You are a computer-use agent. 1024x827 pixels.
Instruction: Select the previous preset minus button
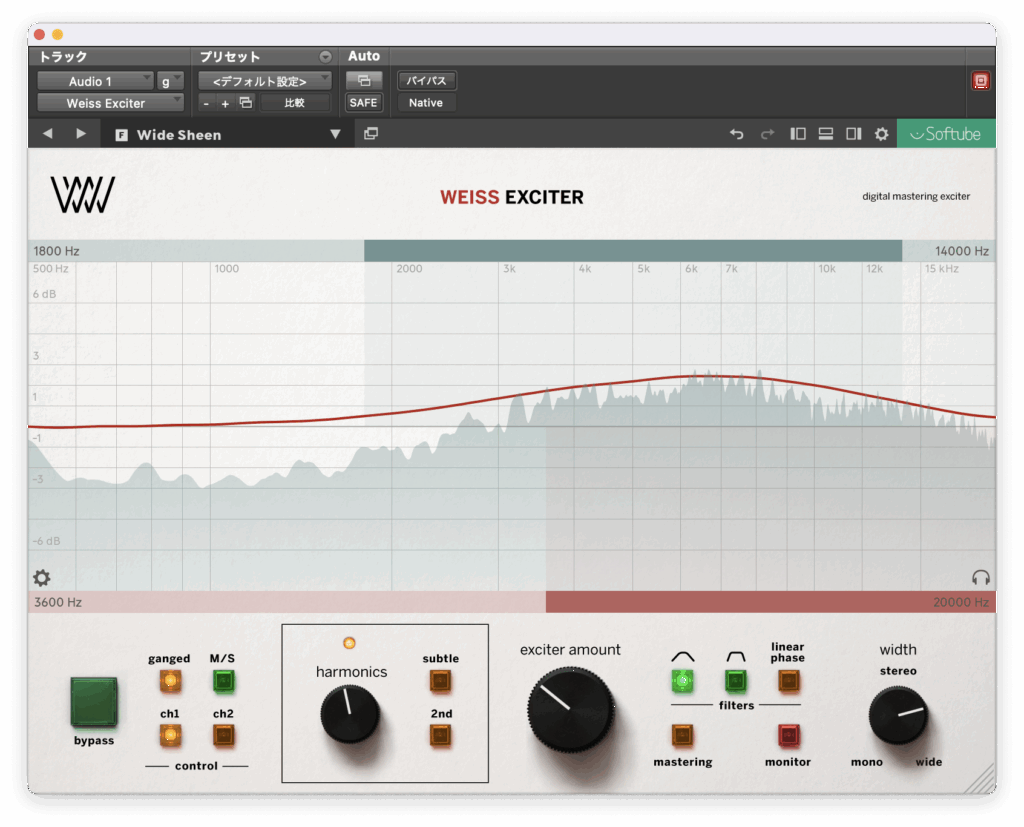coord(206,103)
